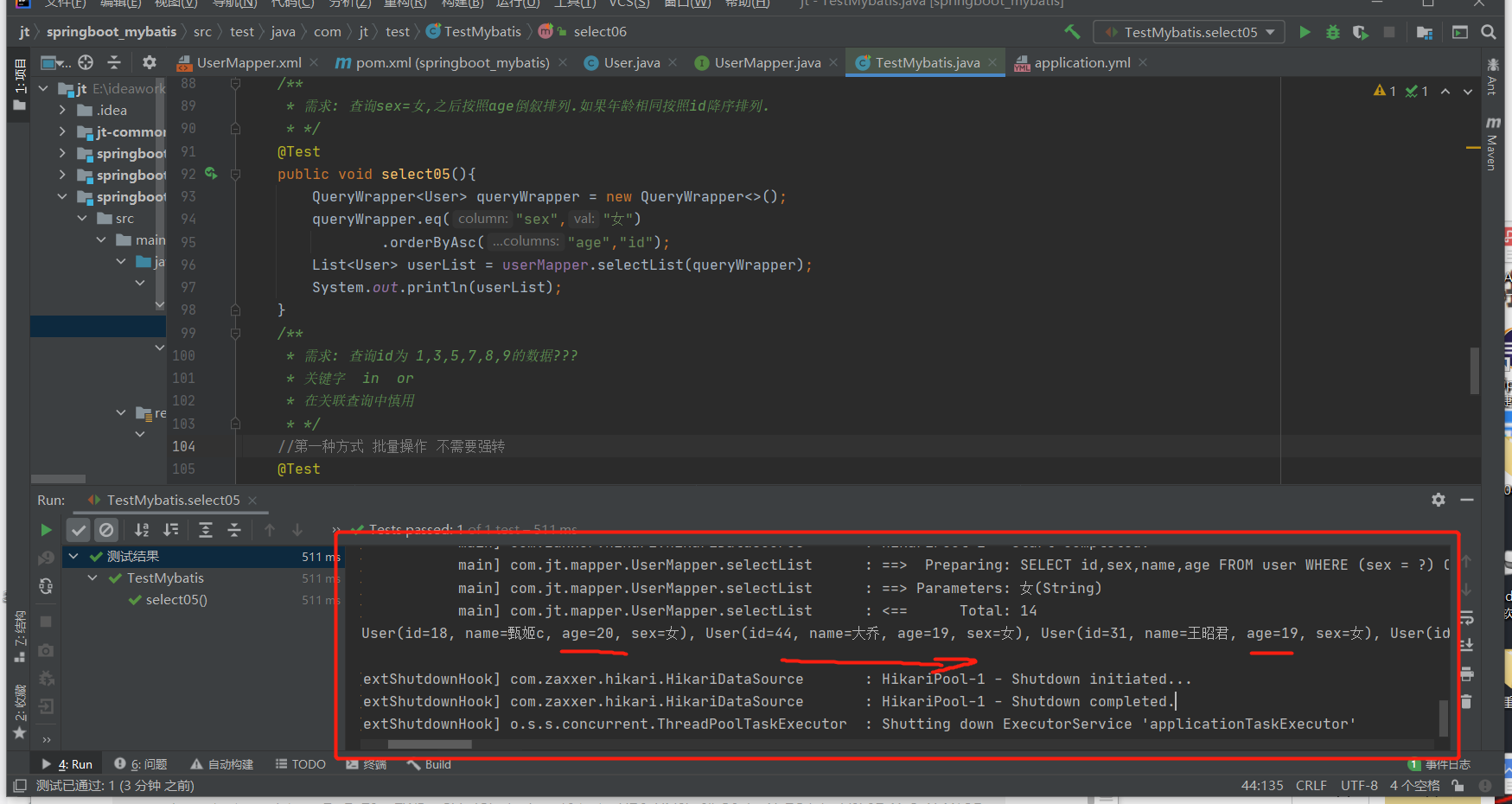Viewport: 1512px width, 804px height.
Task: Click TestMybatis breadcrumb in navigation bar
Action: (x=474, y=32)
